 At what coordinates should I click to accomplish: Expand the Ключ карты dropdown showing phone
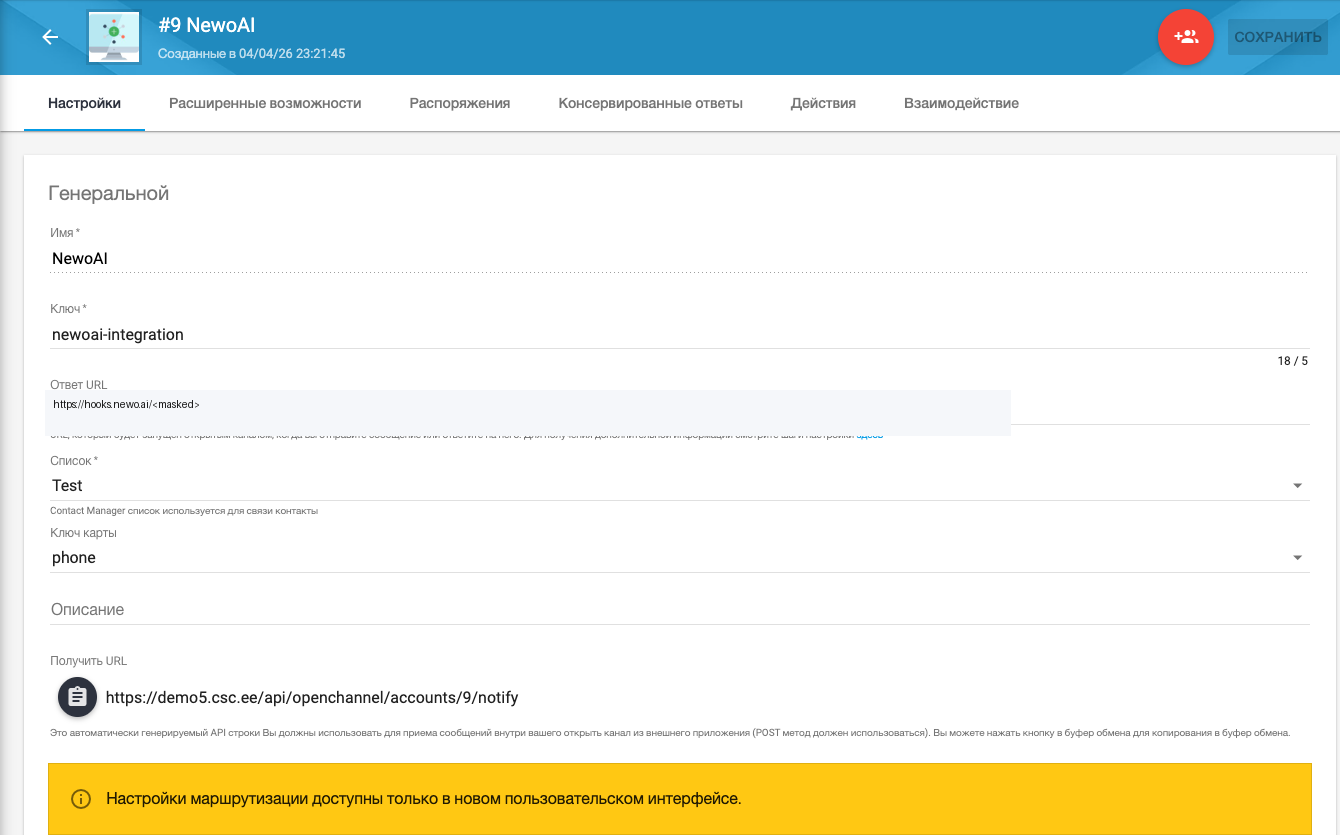(x=679, y=558)
